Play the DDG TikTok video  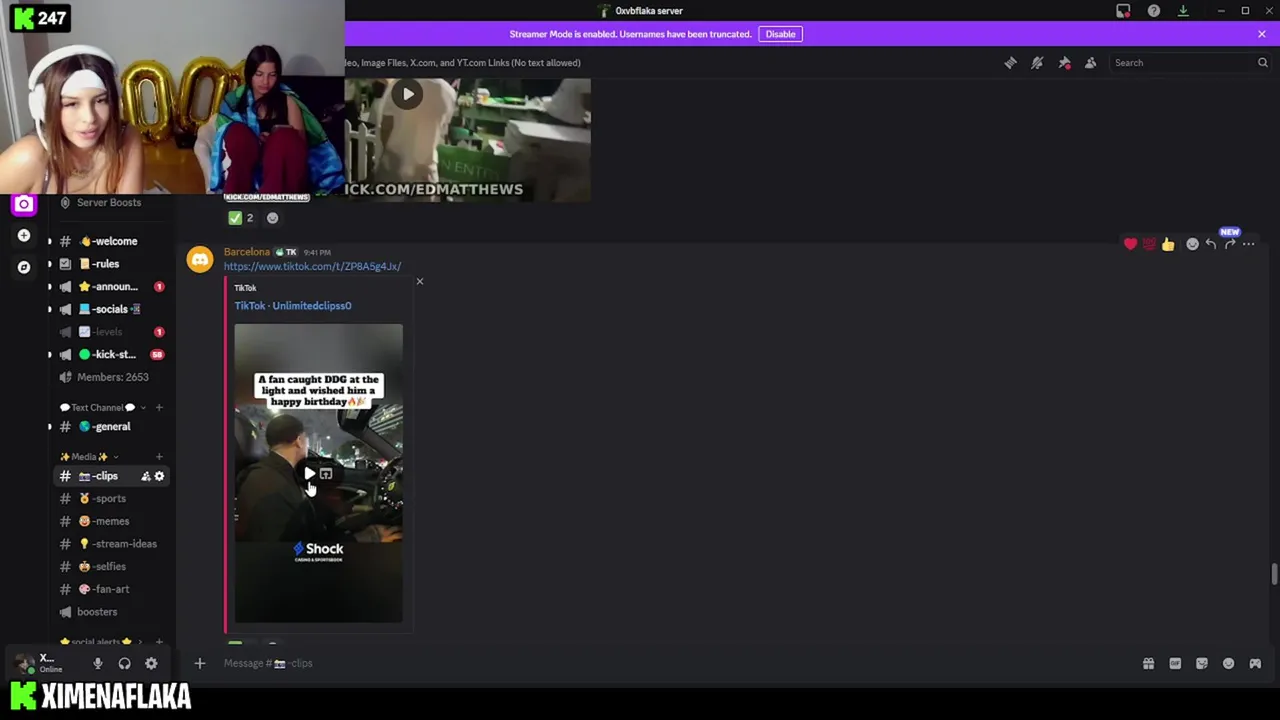coord(309,473)
